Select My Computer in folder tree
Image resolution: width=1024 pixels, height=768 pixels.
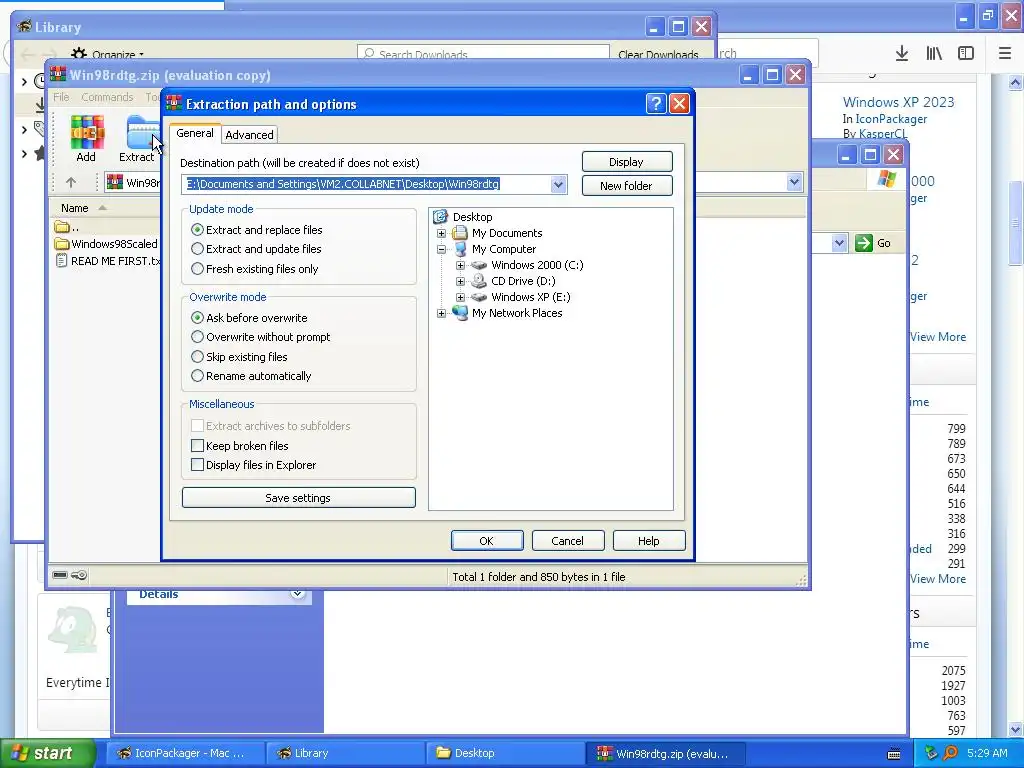pos(504,249)
